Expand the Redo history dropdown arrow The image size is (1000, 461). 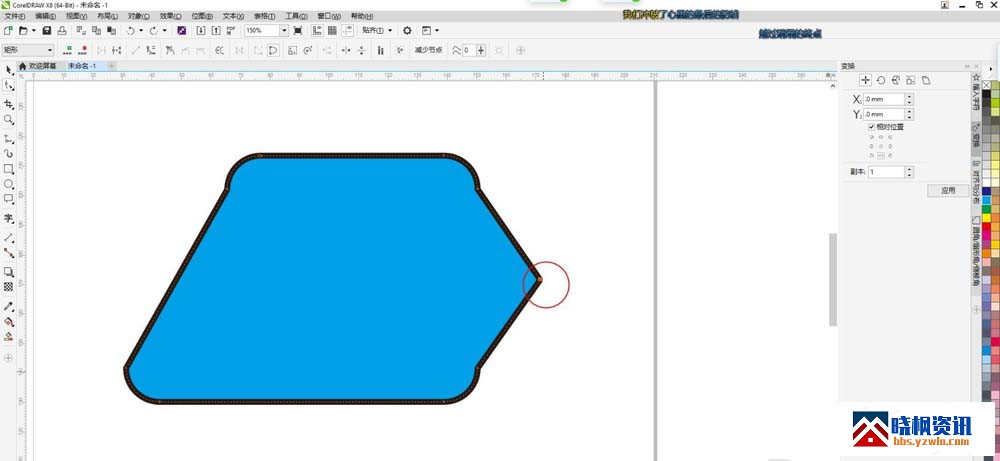tap(164, 31)
